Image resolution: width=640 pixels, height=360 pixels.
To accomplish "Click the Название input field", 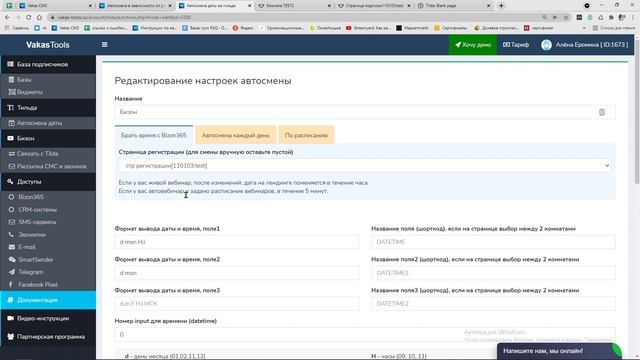I will (365, 112).
